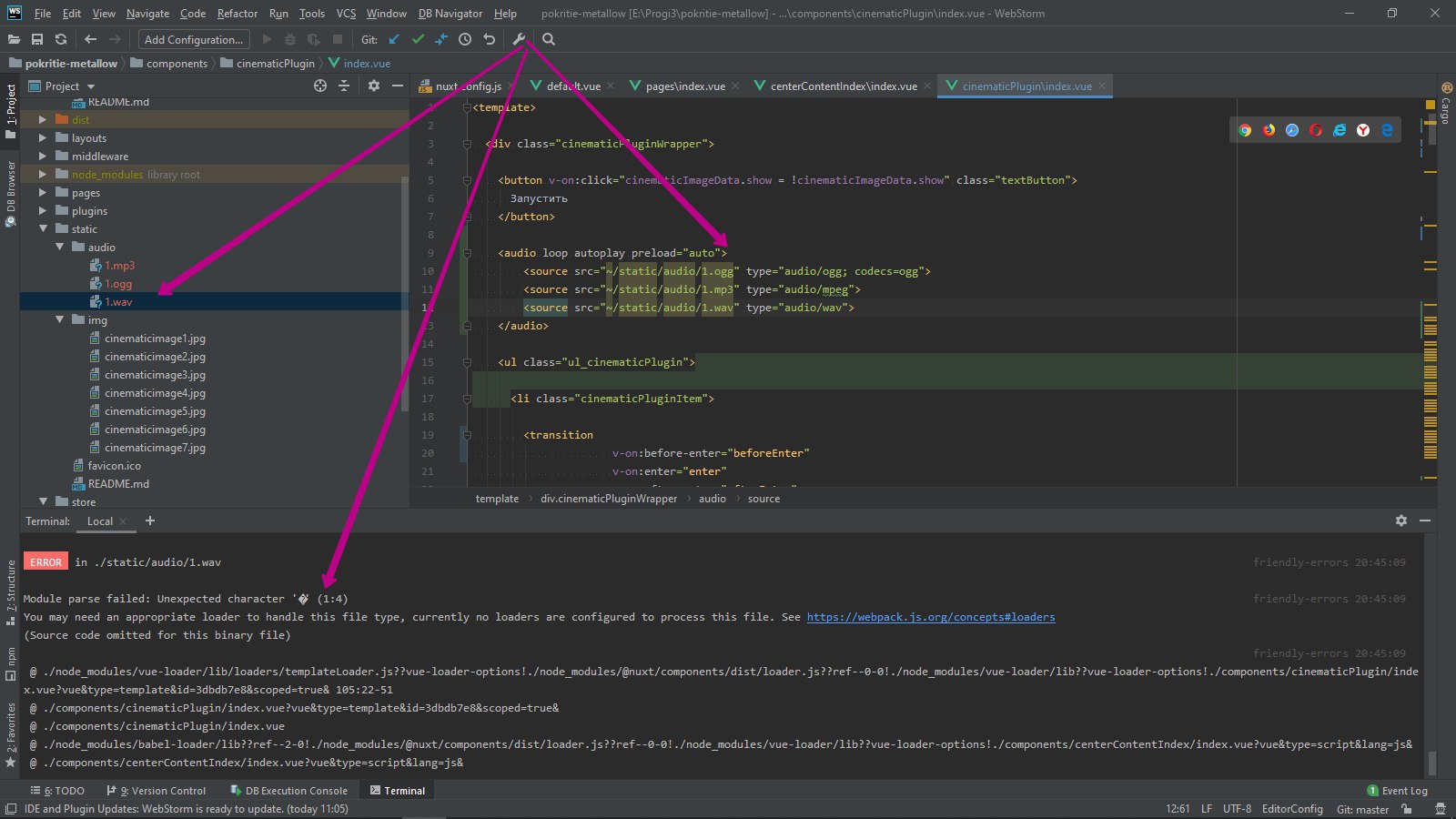Open settings wrench icon
This screenshot has height=819, width=1456.
pos(519,39)
